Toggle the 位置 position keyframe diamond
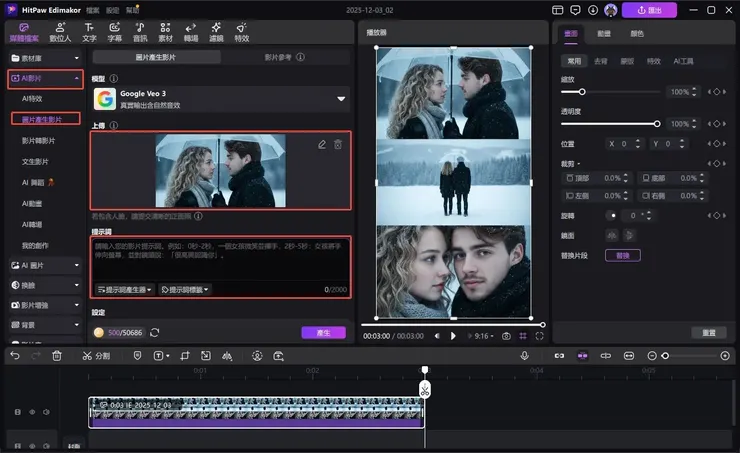Screen dimensions: 740x453 [716, 143]
